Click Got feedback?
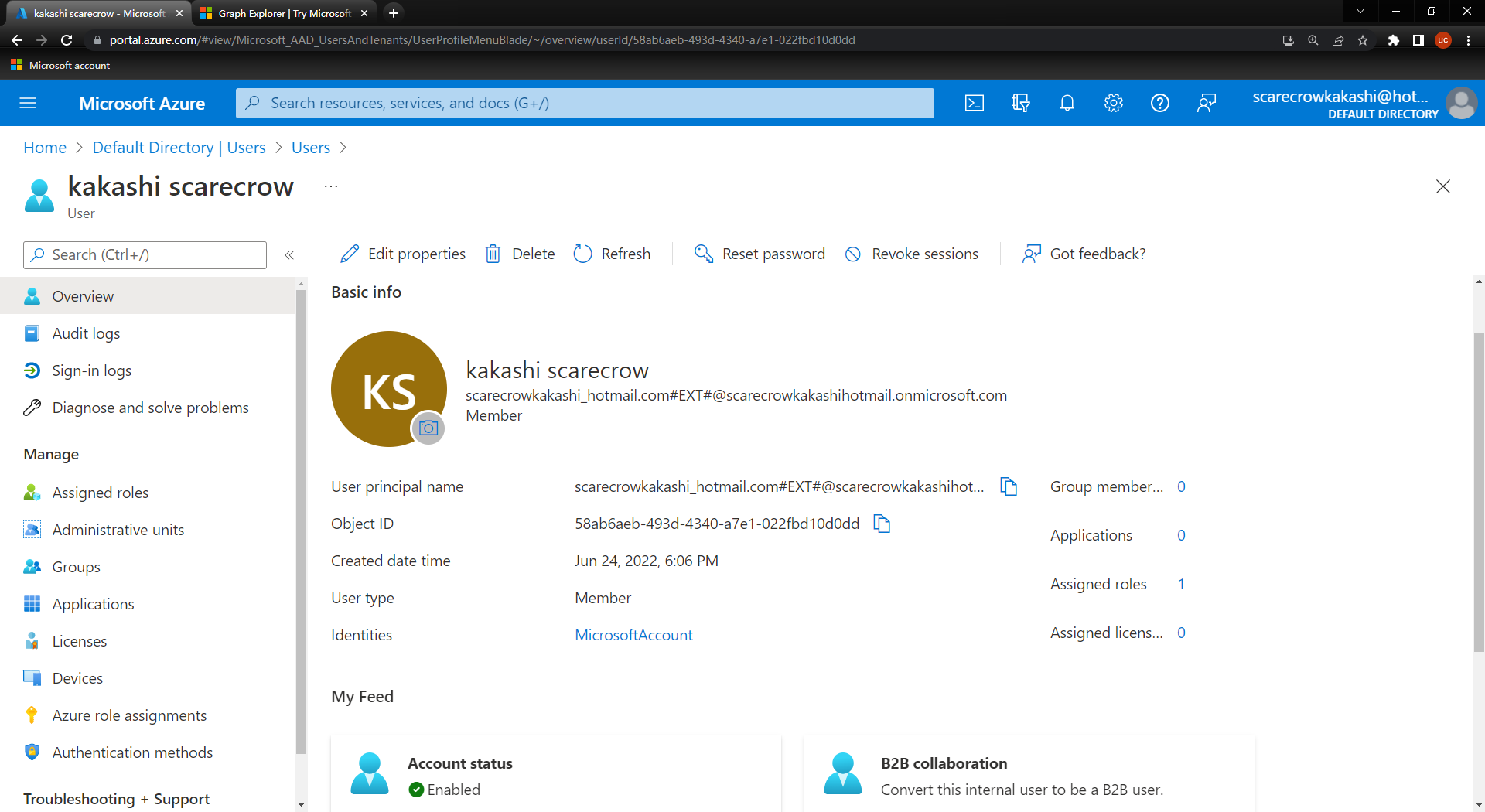The image size is (1485, 812). [x=1084, y=254]
